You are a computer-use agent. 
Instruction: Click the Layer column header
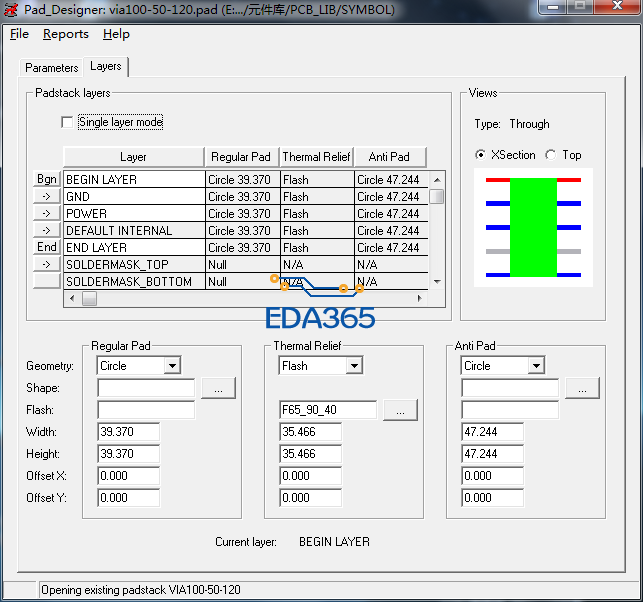tap(134, 157)
